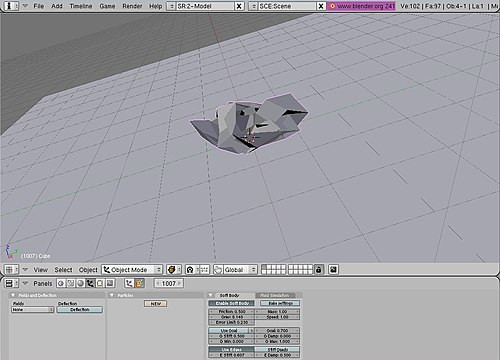Click the render this view icon

[x=333, y=270]
